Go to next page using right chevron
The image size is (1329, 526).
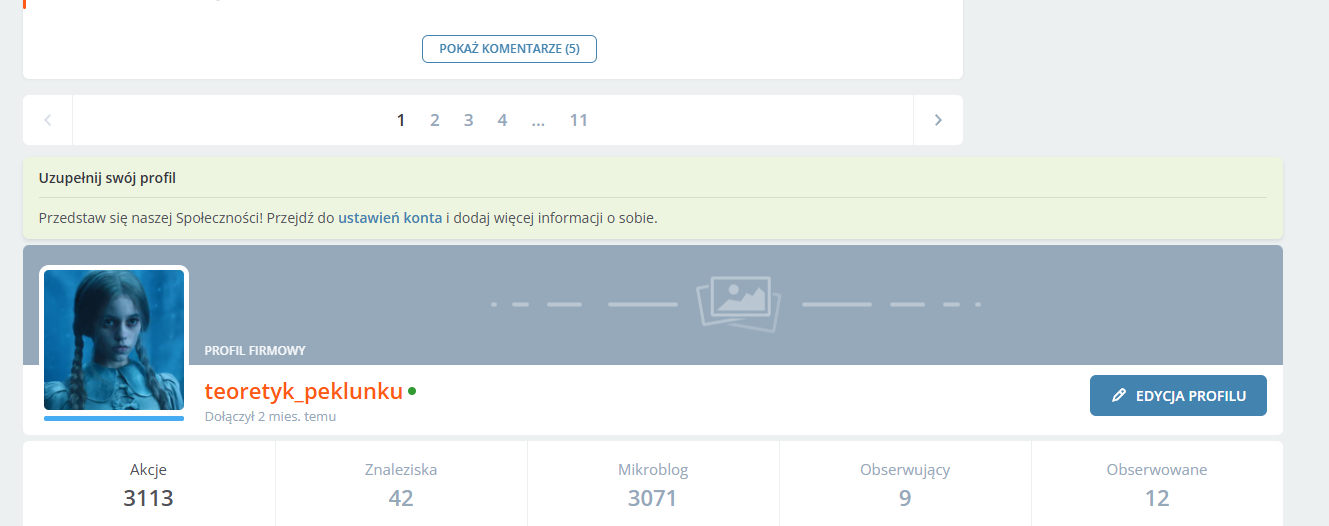coord(938,120)
